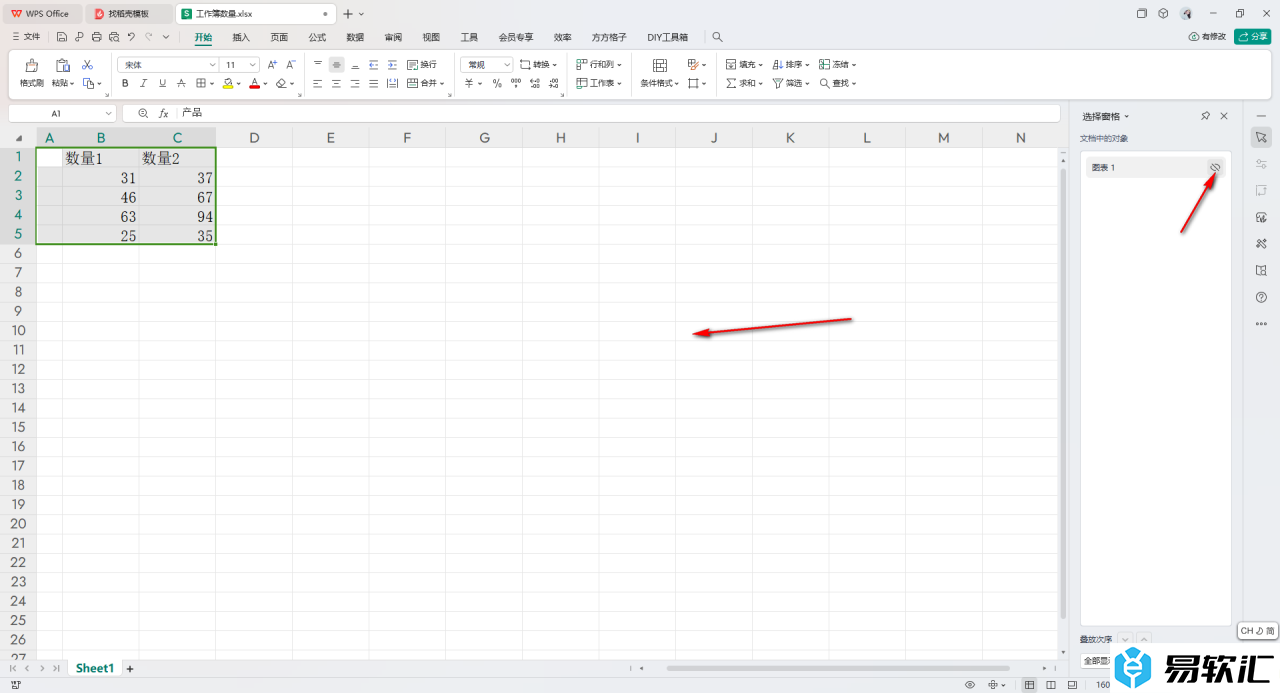
Task: Toggle Strikethrough formatting
Action: point(181,83)
